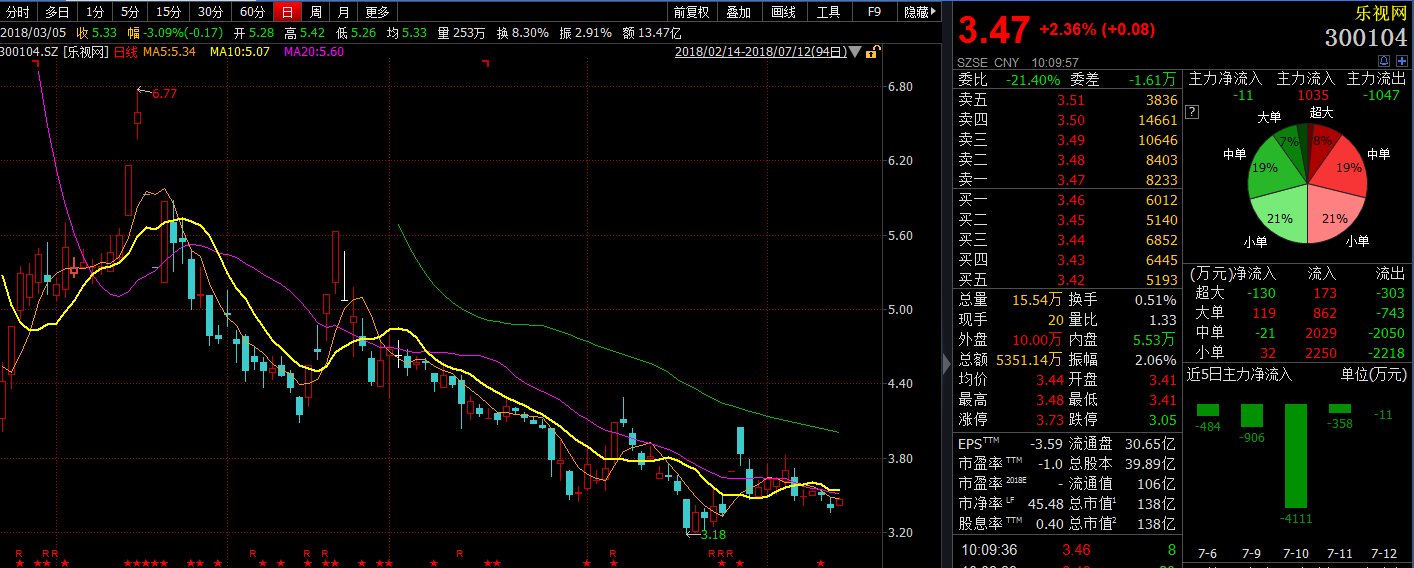Click the 乐视网 stock name at top right

1379,14
